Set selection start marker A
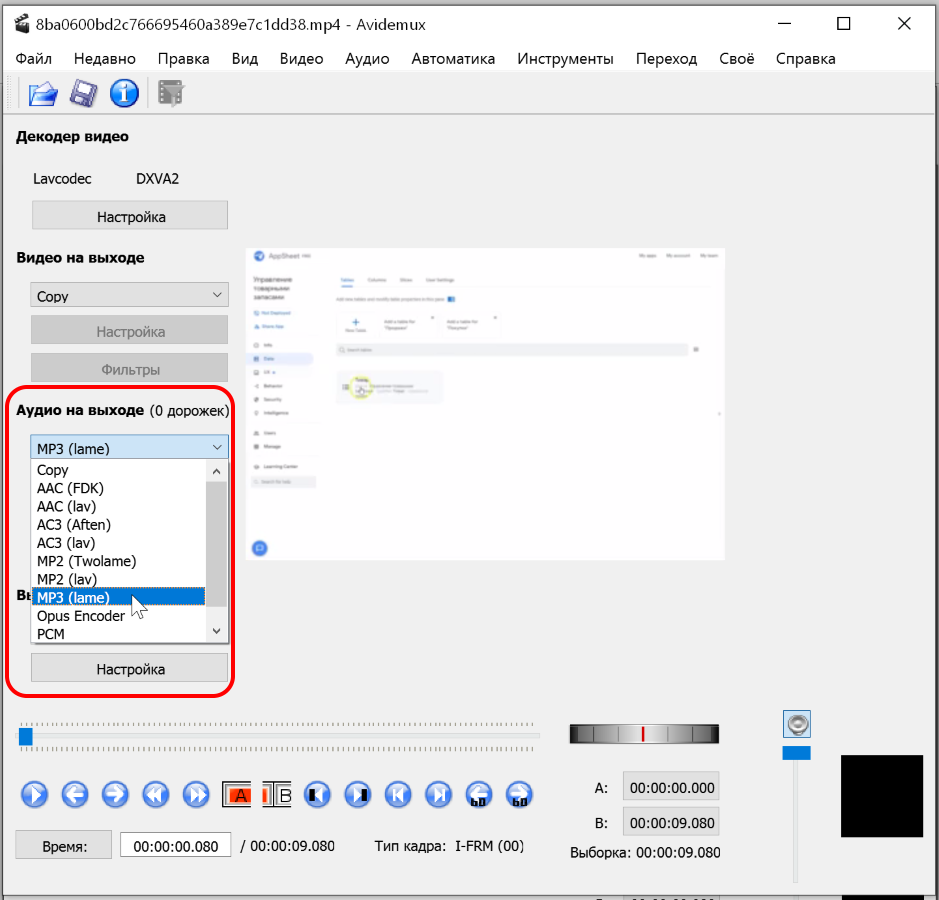 (x=236, y=795)
